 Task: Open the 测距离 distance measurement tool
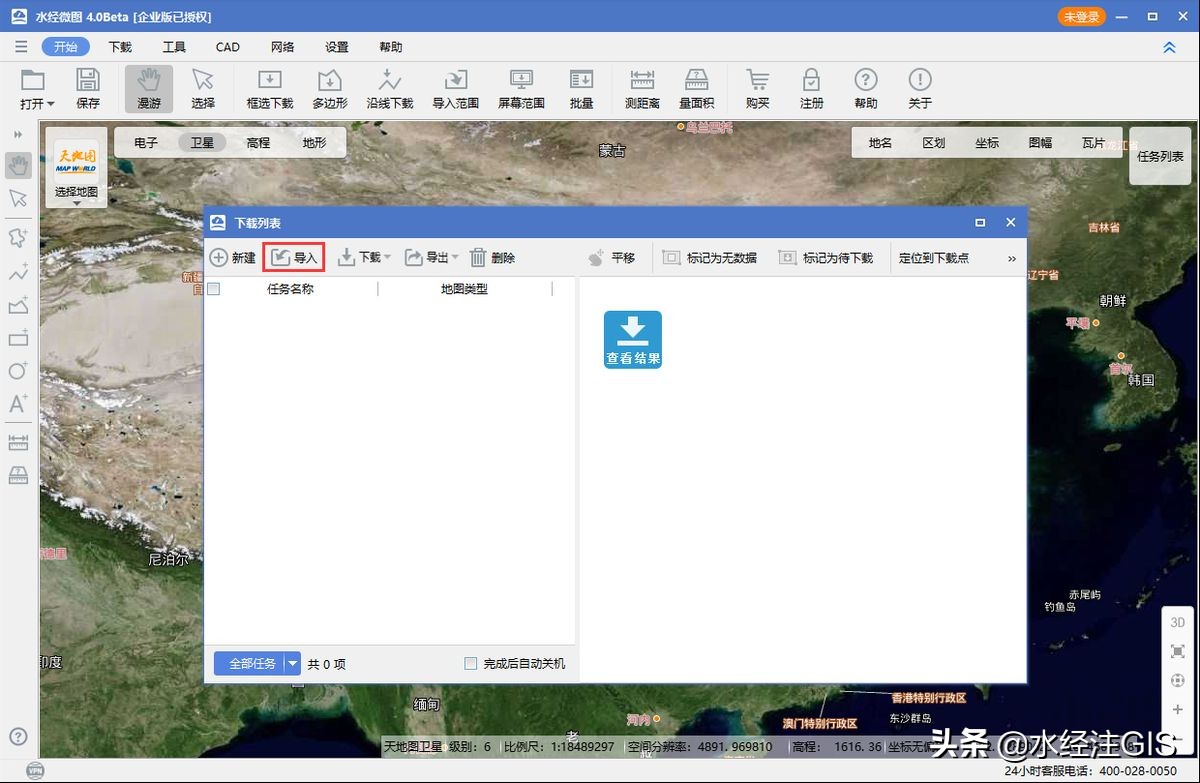point(641,88)
